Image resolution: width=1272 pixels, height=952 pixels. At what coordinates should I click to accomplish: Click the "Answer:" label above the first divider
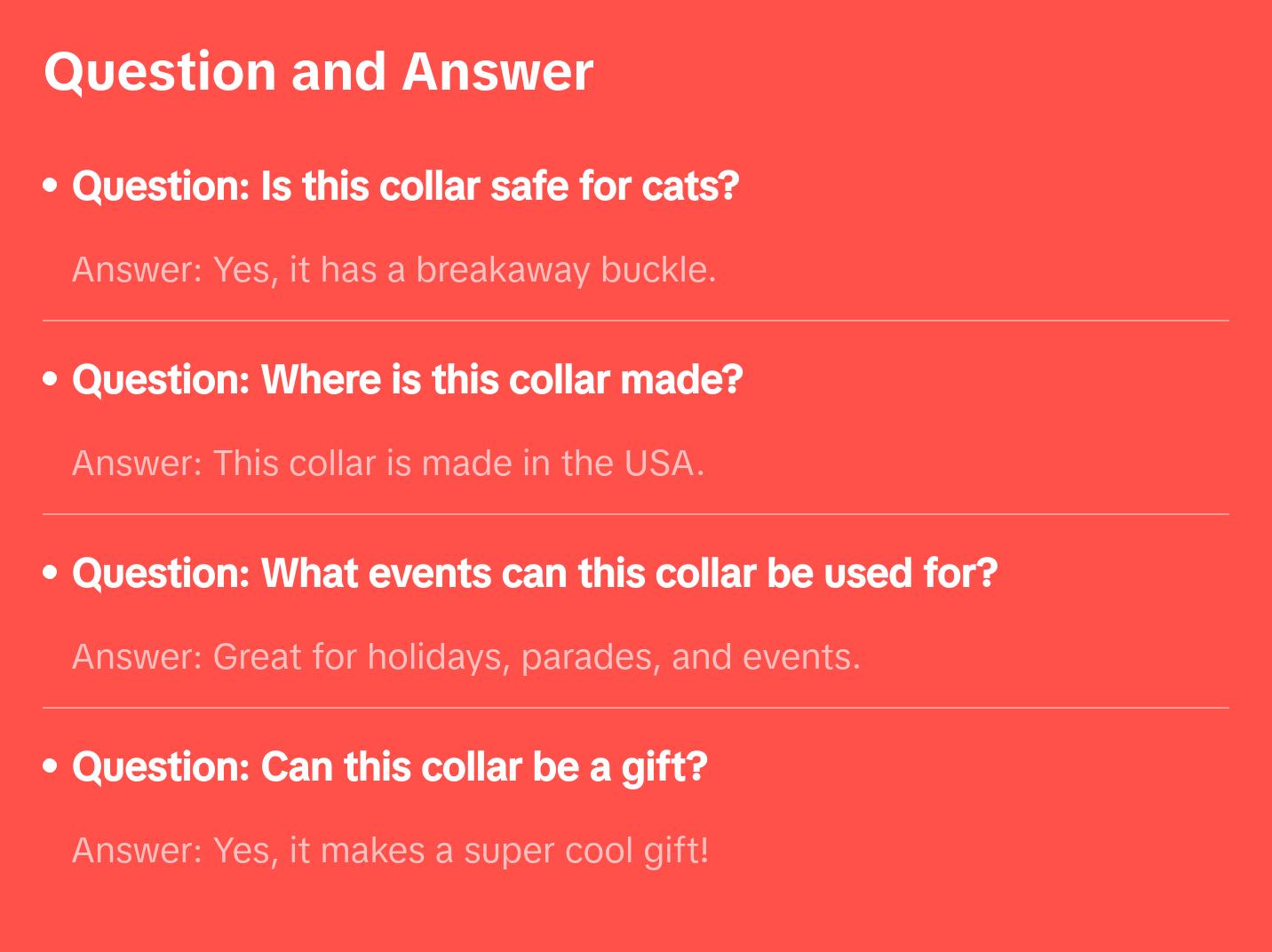click(138, 270)
